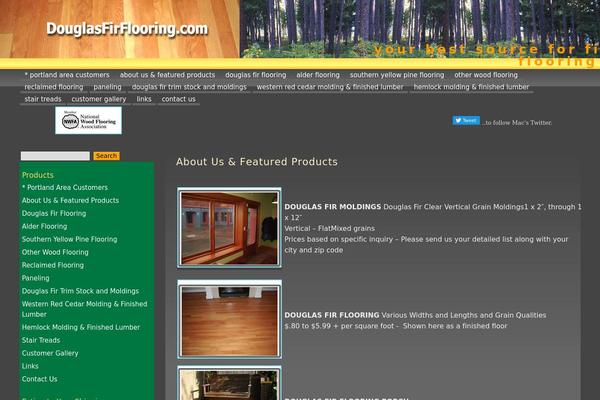Open sidebar 'Douglas Fir Trim Stock and Moldings'
This screenshot has width=600, height=400.
tap(80, 291)
